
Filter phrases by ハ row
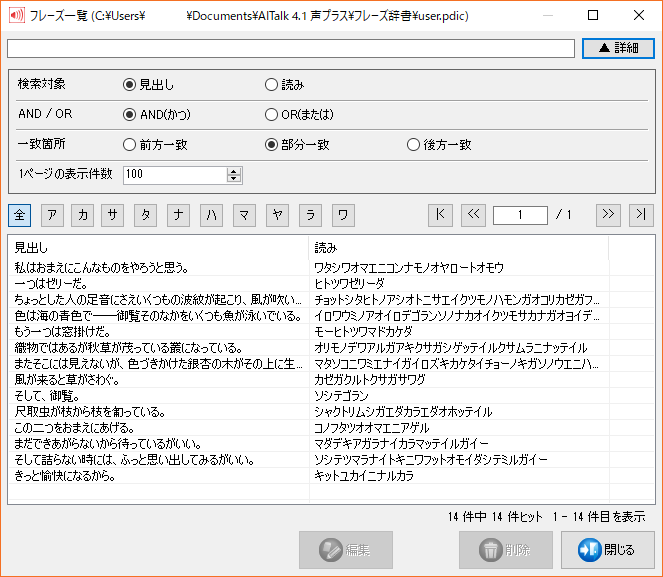coord(211,215)
